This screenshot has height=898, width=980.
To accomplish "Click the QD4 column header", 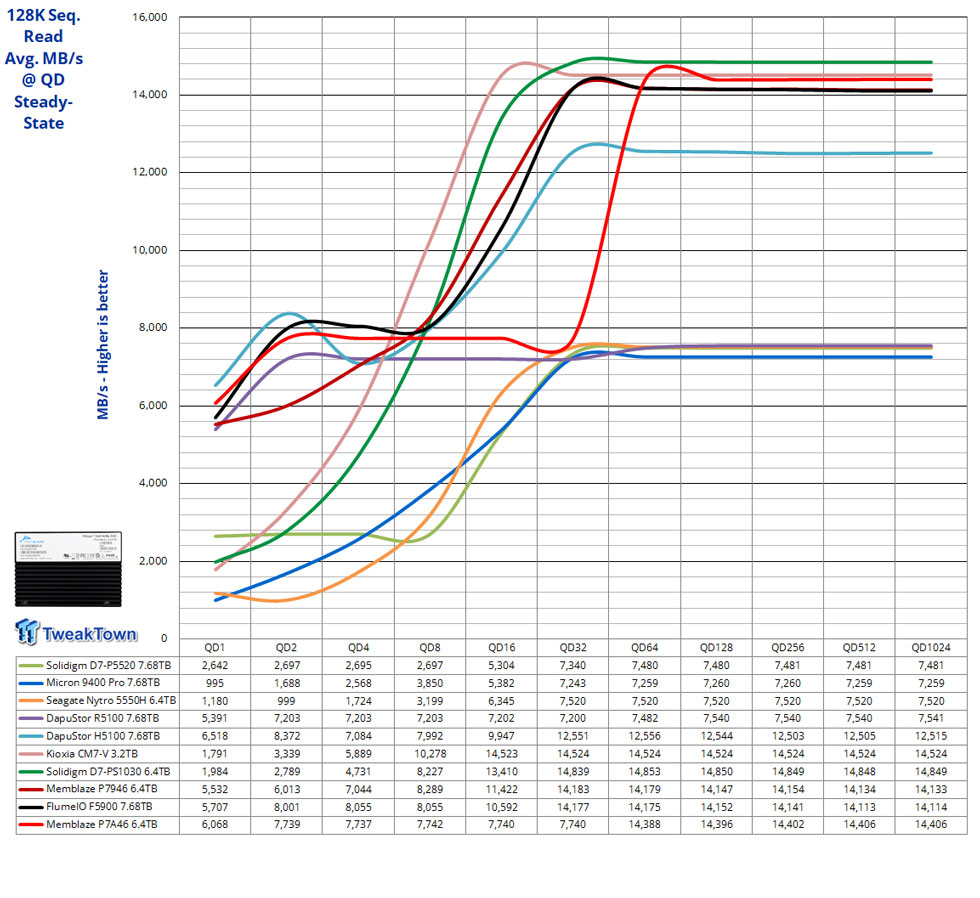I will pos(358,647).
